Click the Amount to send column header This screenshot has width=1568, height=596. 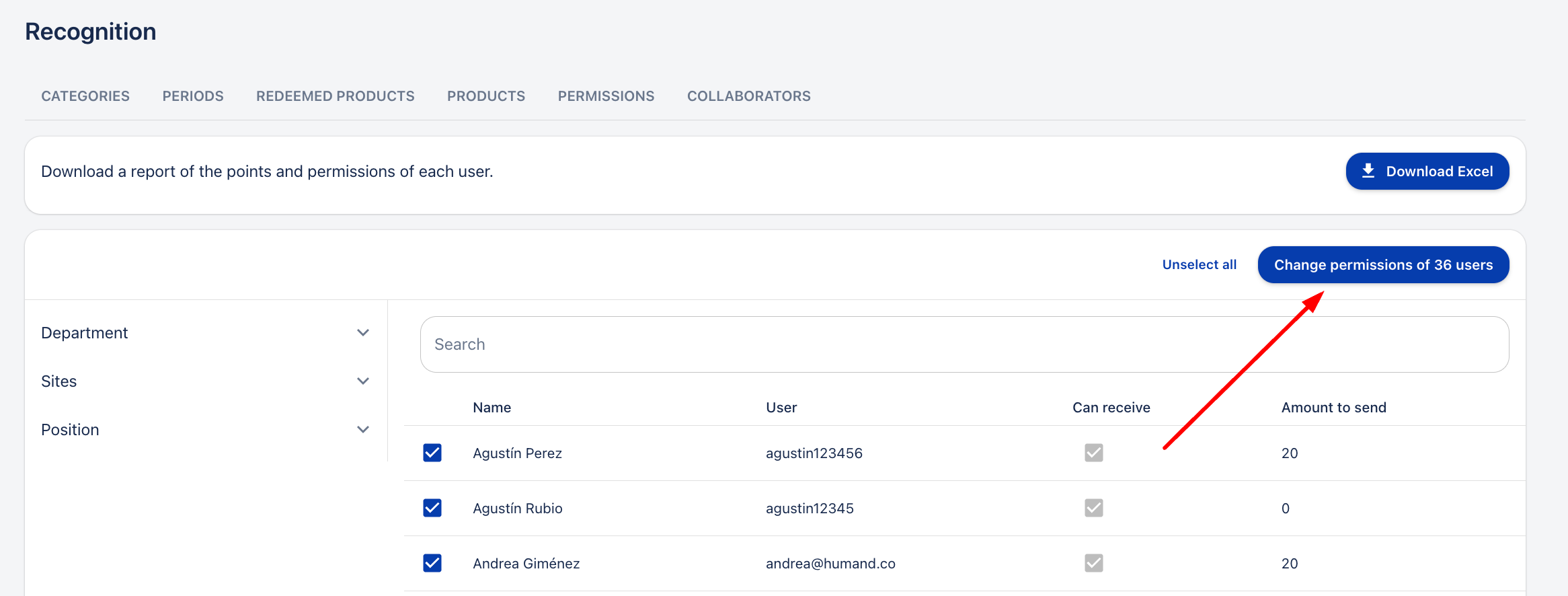tap(1333, 408)
